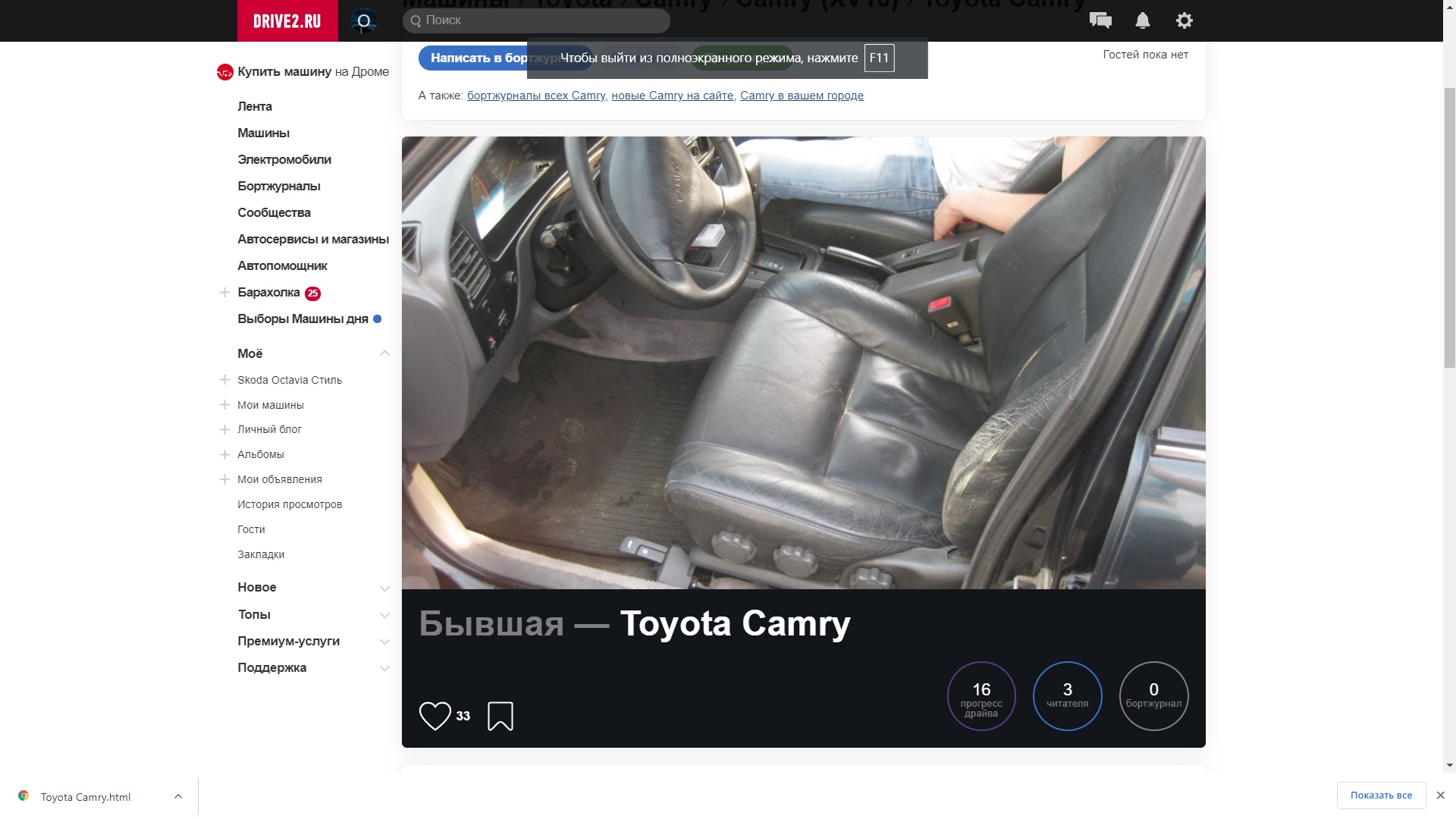The width and height of the screenshot is (1456, 819).
Task: Open the бортжурналы всех Camry link
Action: point(535,96)
